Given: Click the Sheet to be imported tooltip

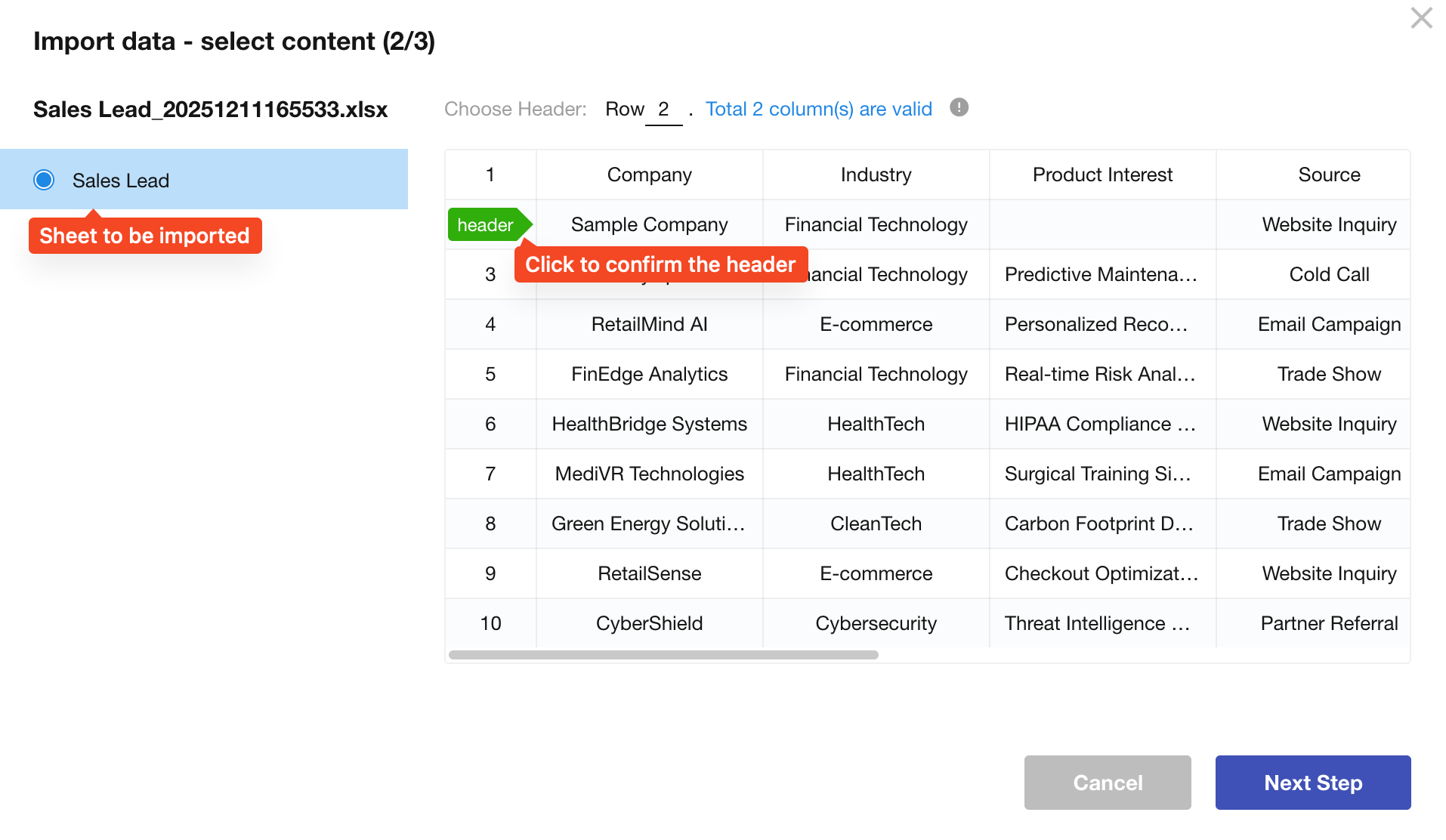Looking at the screenshot, I should click(x=145, y=236).
